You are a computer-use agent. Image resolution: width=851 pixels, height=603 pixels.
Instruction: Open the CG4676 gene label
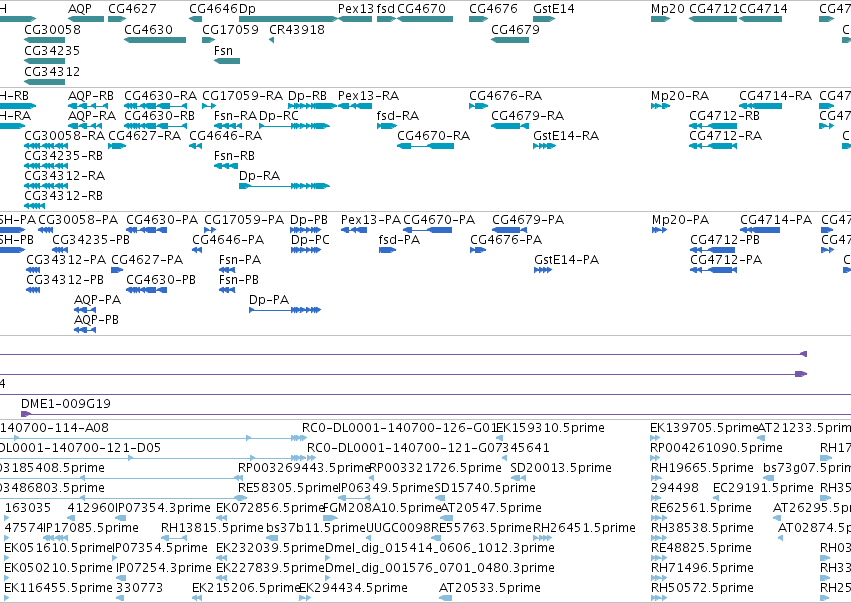[x=493, y=9]
